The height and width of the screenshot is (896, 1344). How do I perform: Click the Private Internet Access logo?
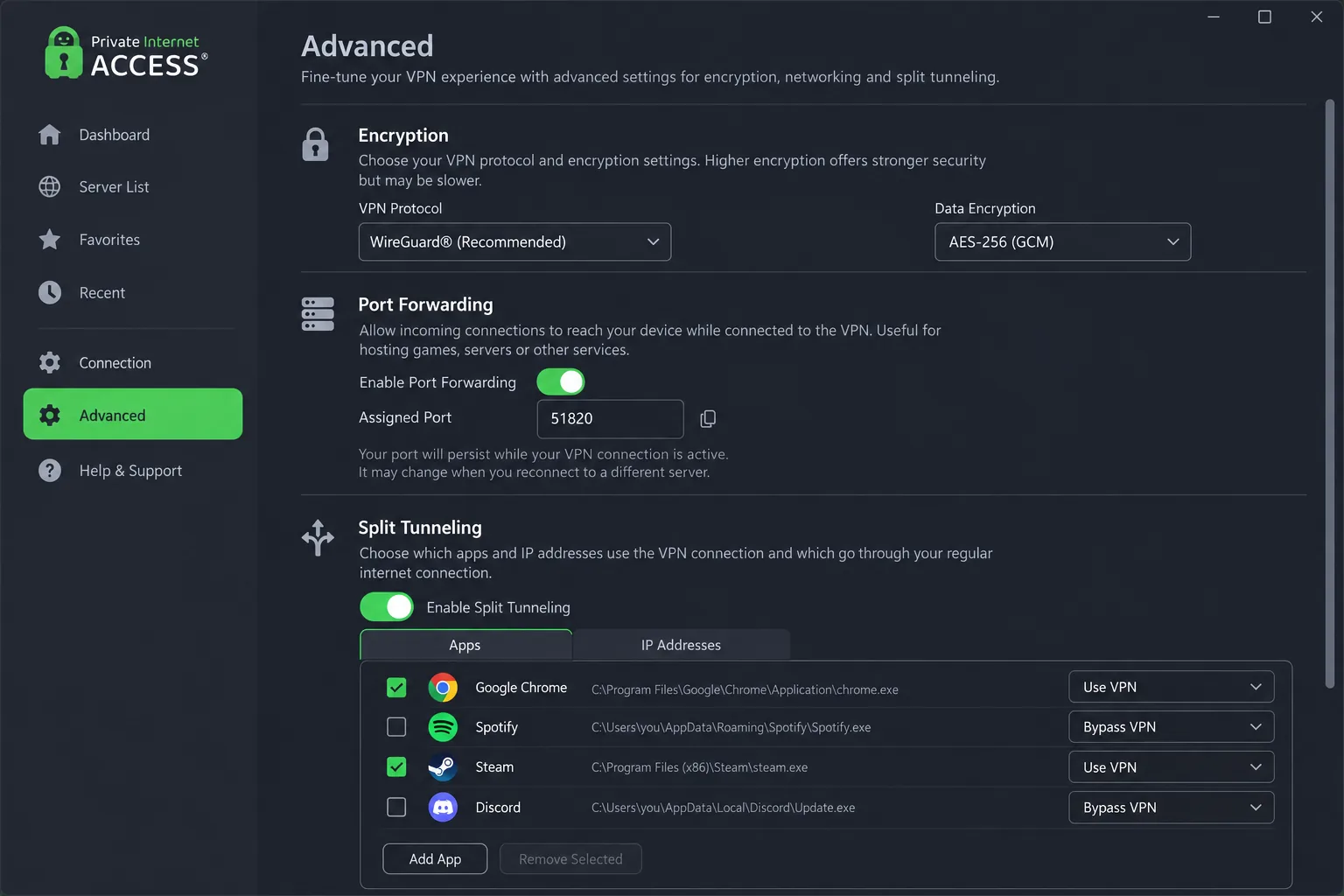pos(126,53)
